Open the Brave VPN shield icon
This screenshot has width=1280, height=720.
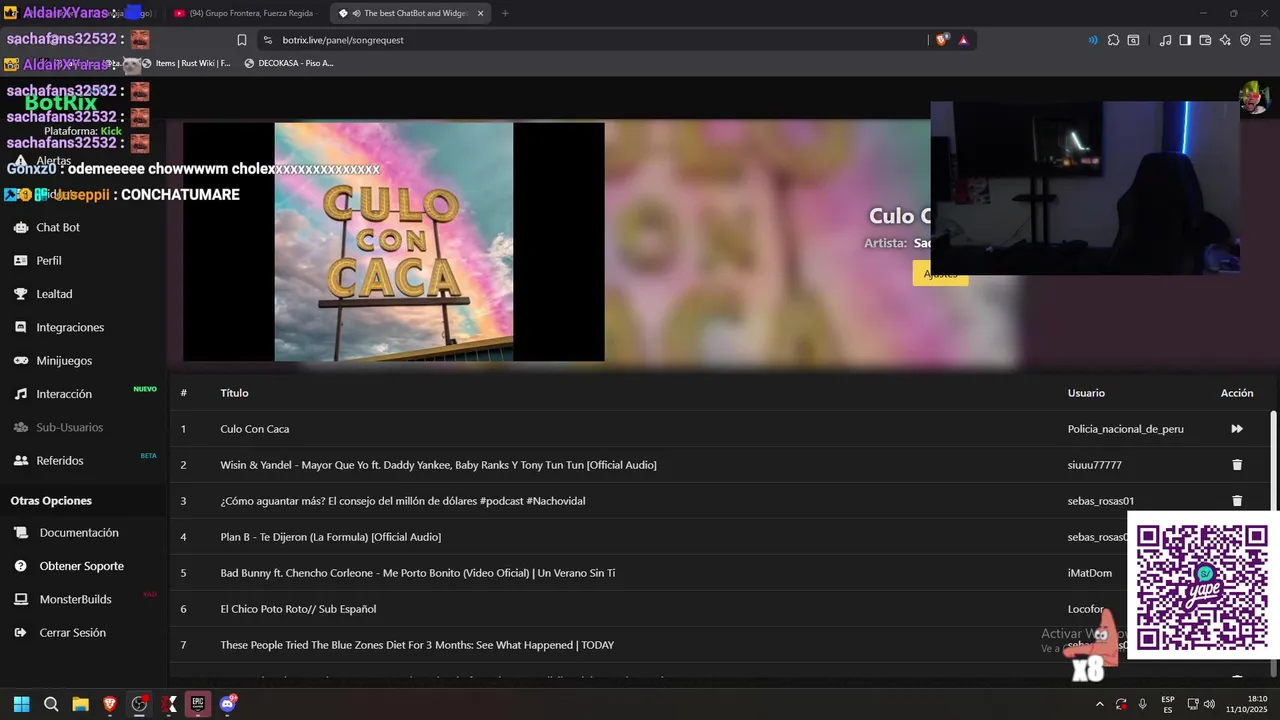pos(1245,40)
